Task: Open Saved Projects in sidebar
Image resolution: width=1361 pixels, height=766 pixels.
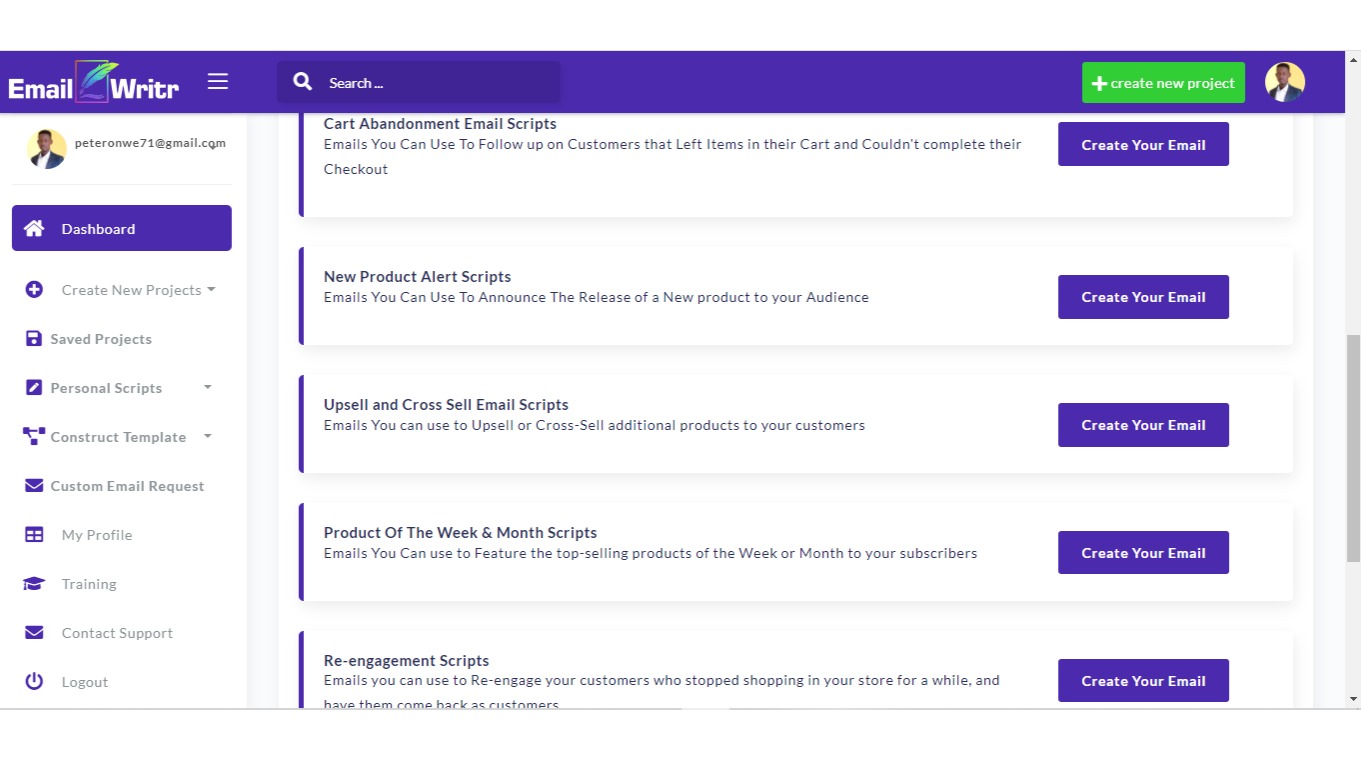Action: [101, 339]
